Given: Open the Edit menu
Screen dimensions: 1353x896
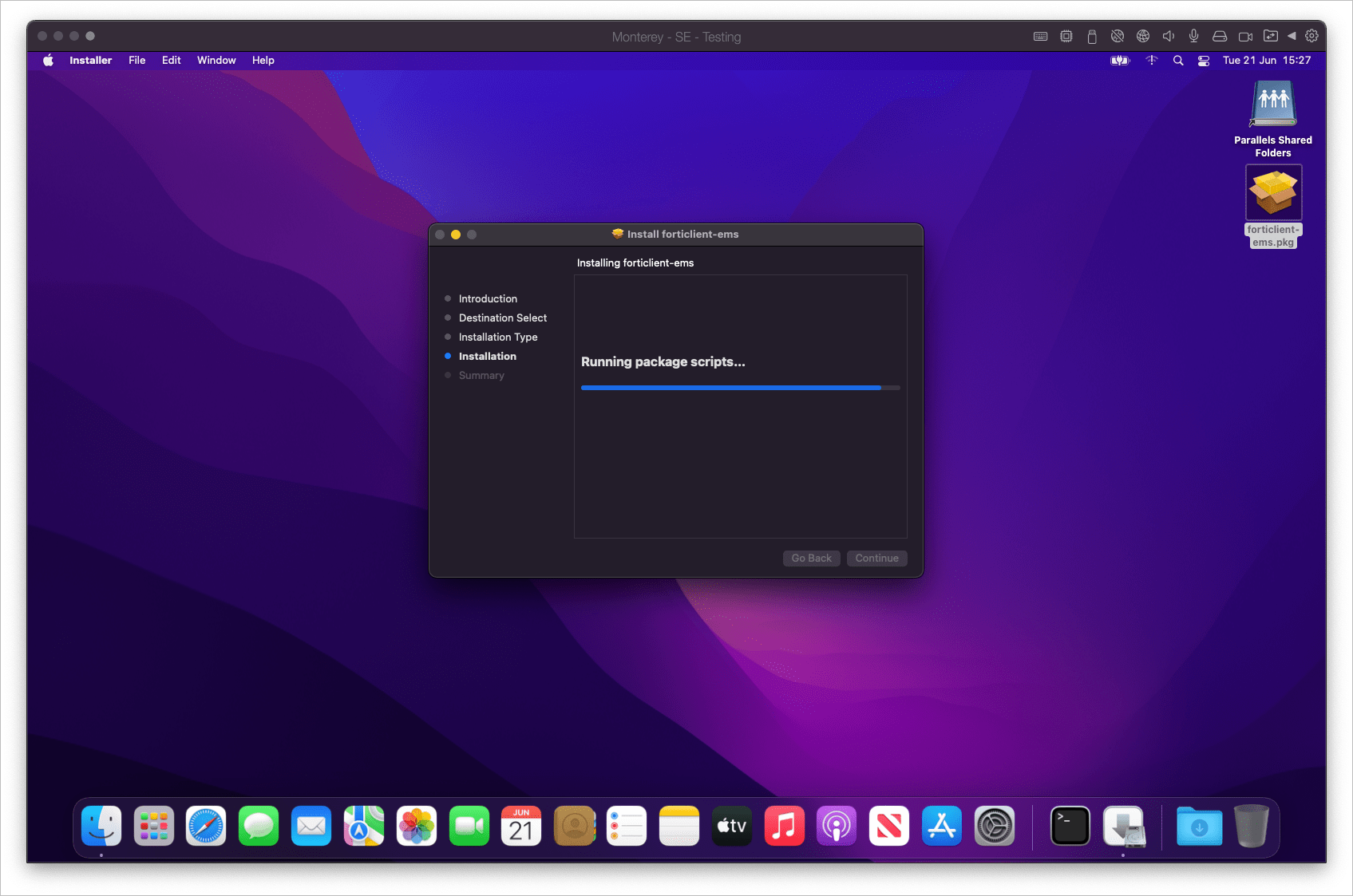Looking at the screenshot, I should (172, 61).
